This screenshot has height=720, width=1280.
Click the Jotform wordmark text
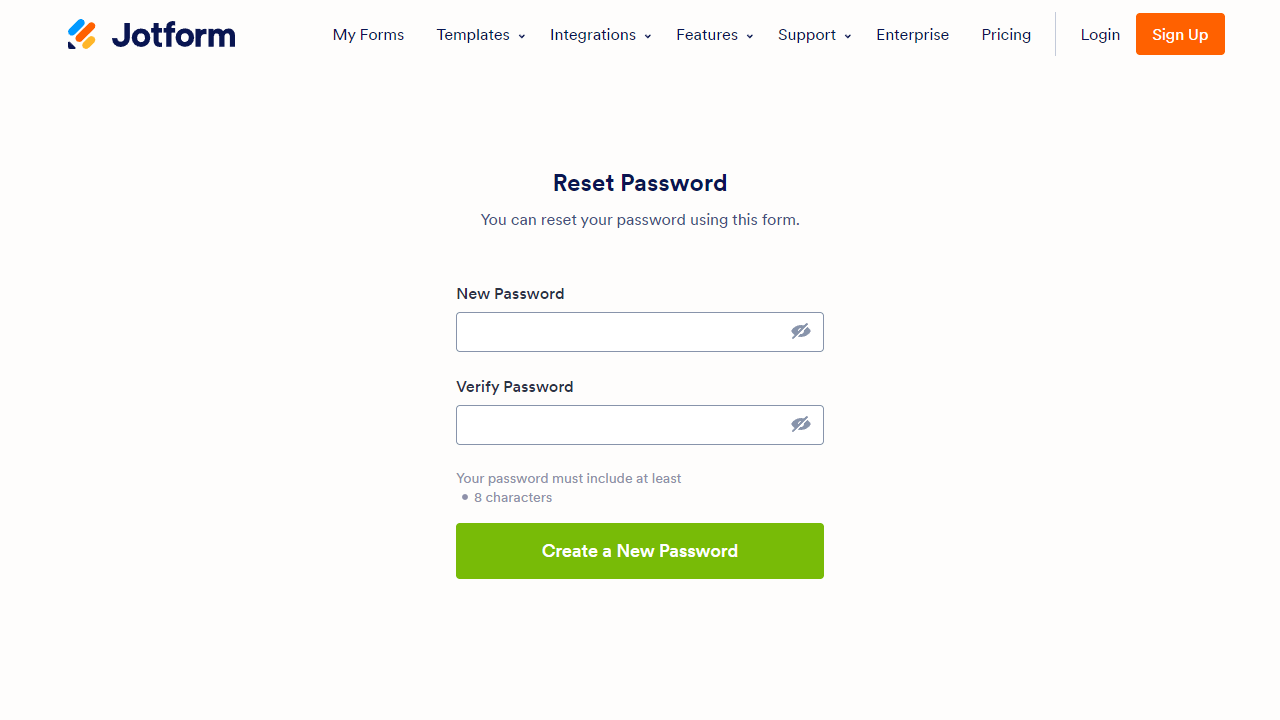point(173,35)
